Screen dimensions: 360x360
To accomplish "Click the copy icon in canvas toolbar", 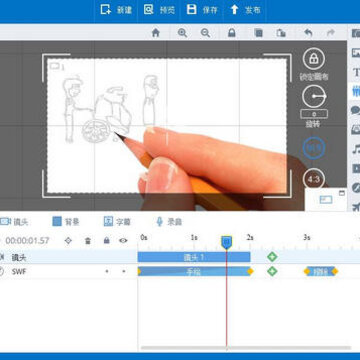I will click(x=258, y=33).
